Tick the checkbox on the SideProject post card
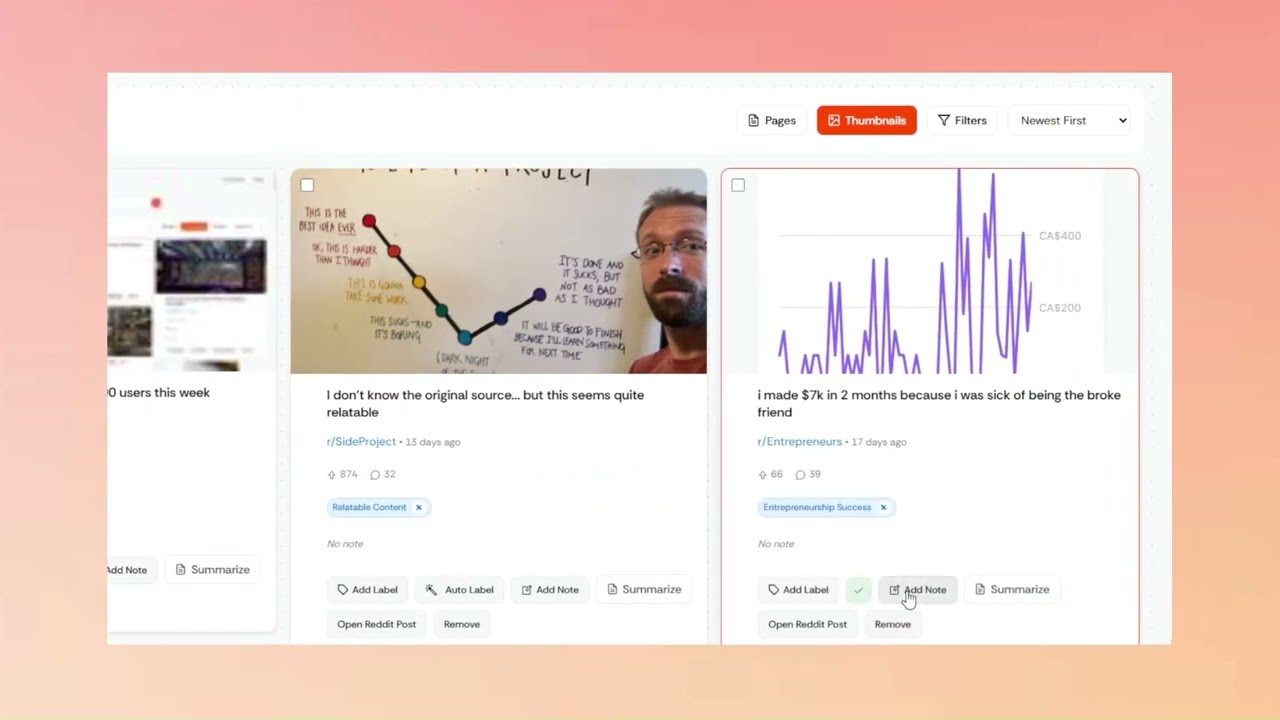 [307, 185]
